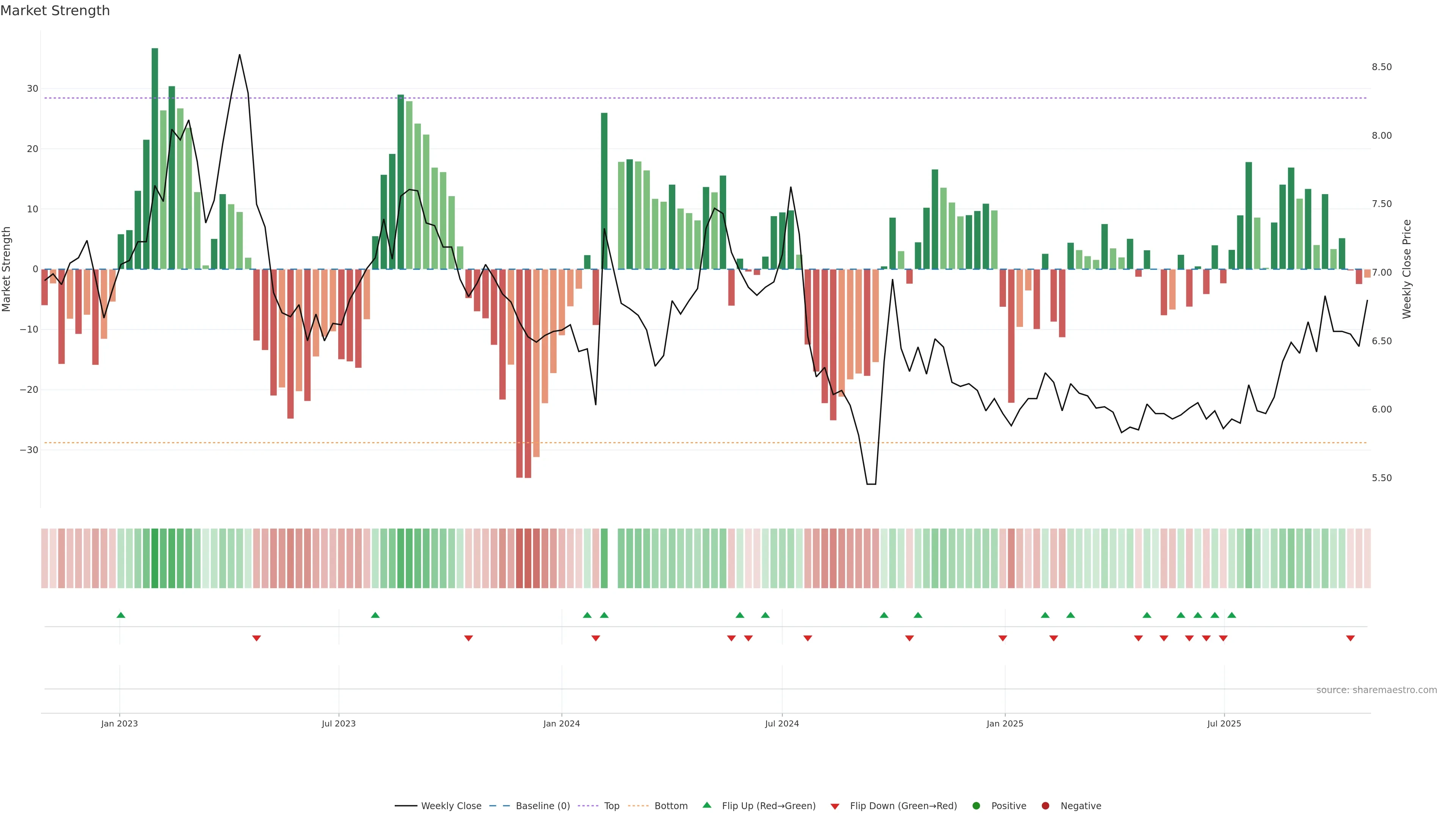Click first green flip-up triangle near Jan 2023
The image size is (1456, 819).
[121, 615]
